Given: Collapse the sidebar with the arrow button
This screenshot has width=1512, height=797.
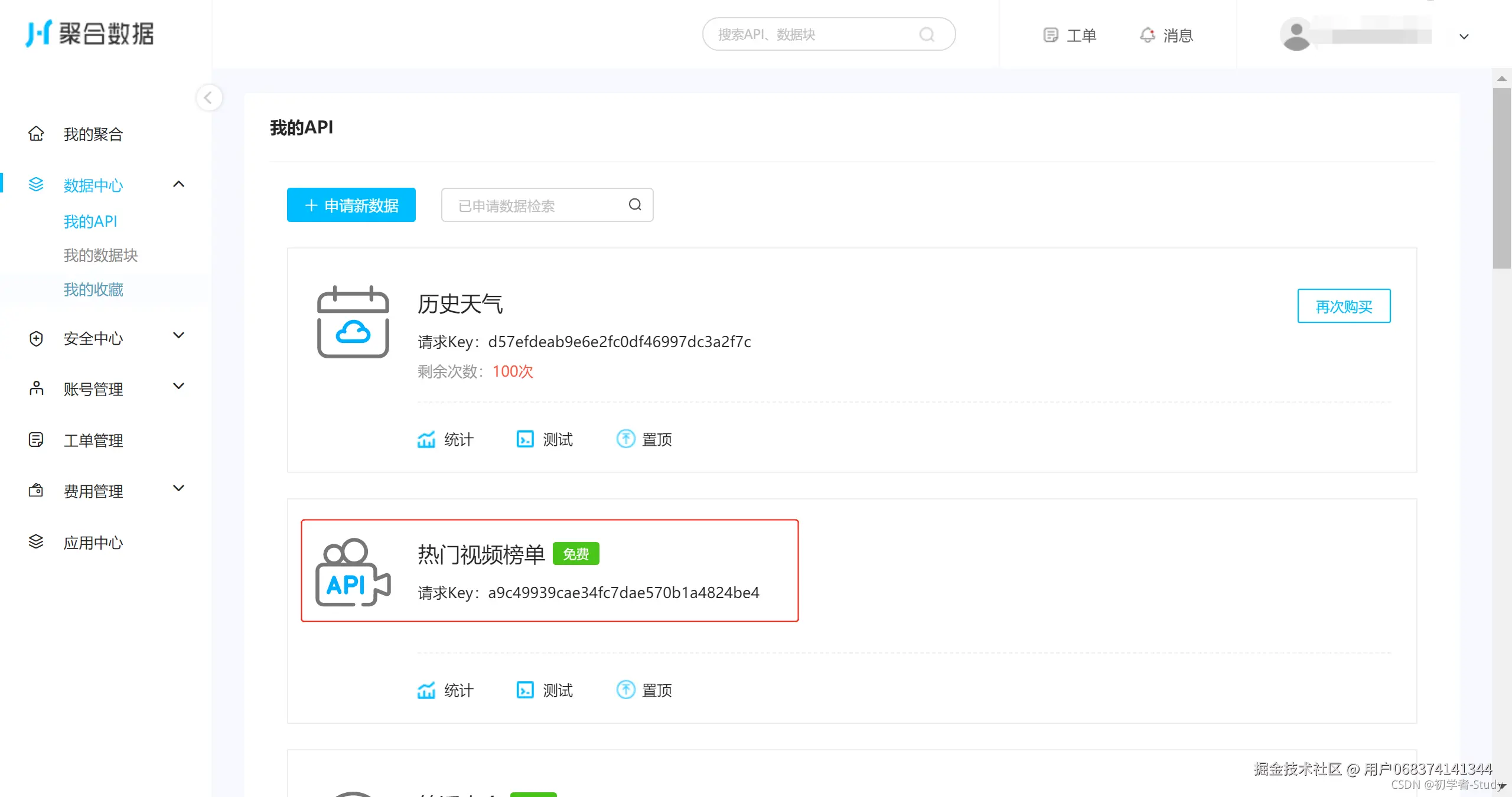Looking at the screenshot, I should [x=208, y=98].
